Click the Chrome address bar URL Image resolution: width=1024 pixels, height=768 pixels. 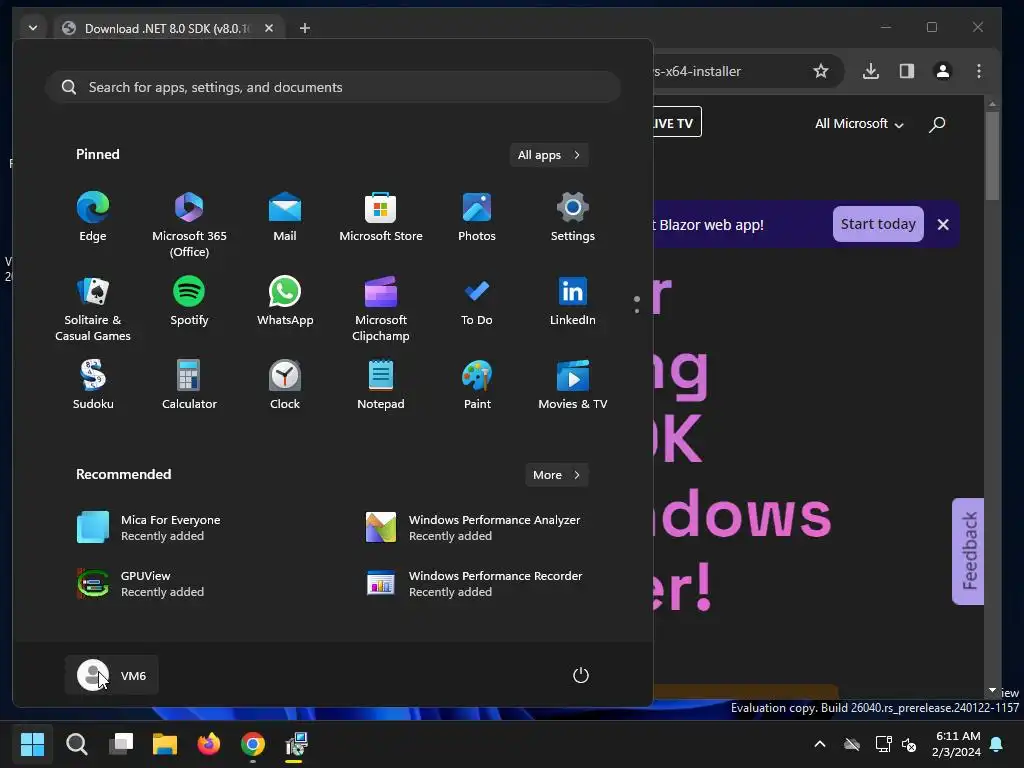click(697, 71)
